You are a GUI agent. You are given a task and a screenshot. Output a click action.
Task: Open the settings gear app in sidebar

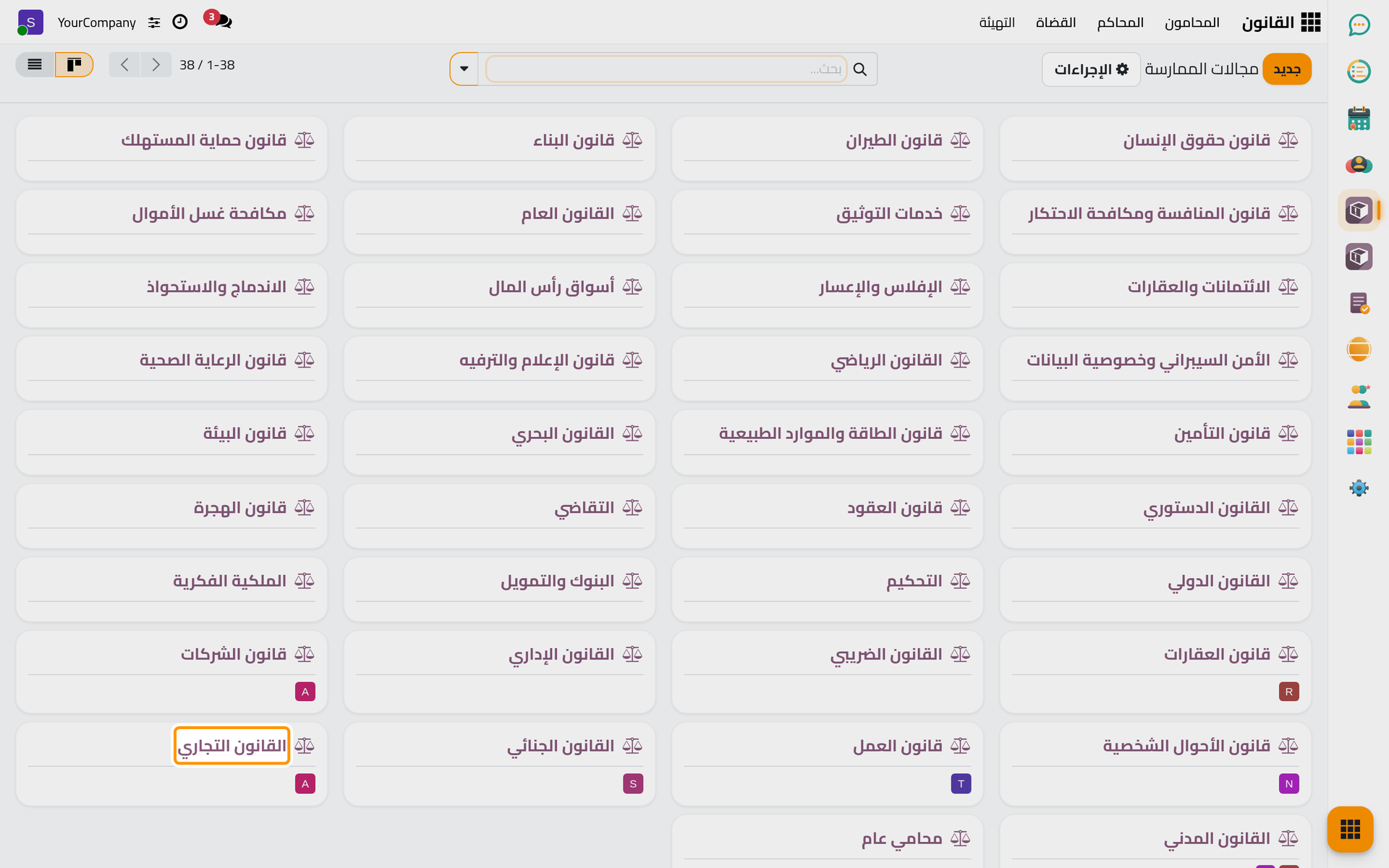(1359, 488)
